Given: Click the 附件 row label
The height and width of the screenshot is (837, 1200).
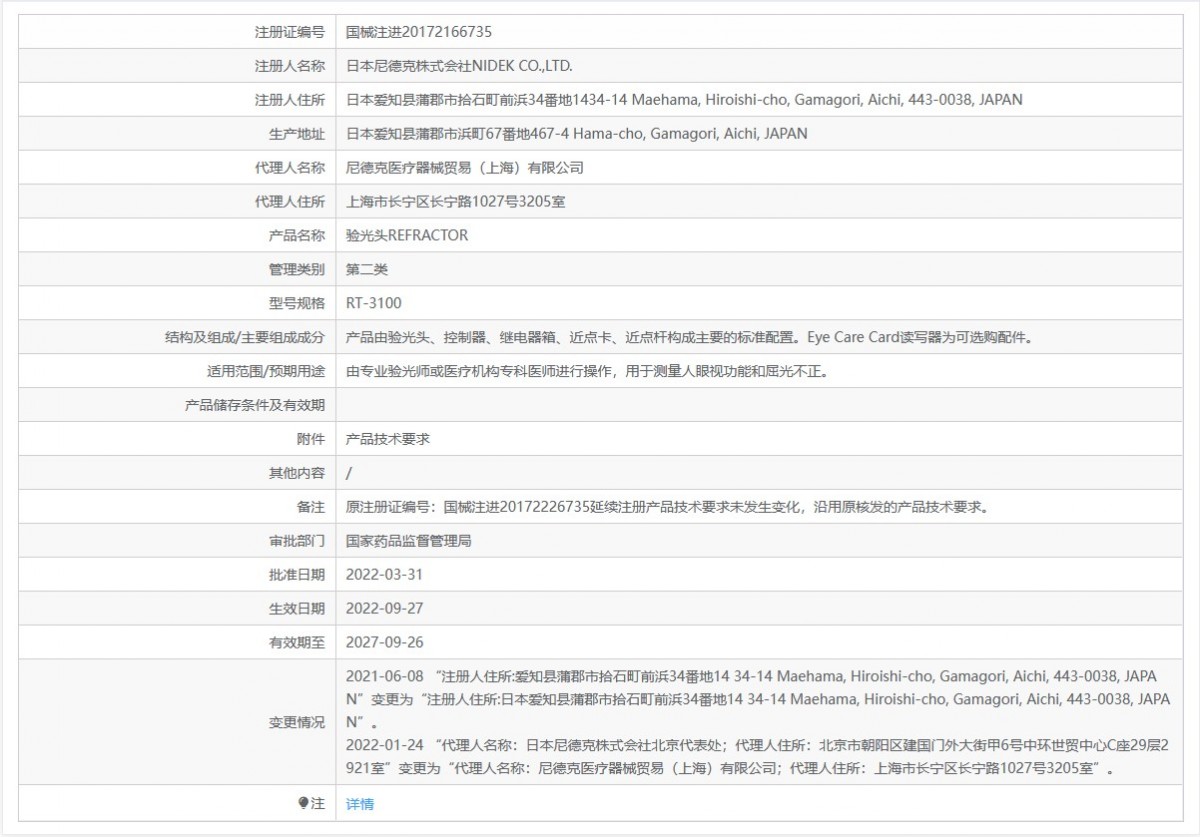Looking at the screenshot, I should point(311,440).
